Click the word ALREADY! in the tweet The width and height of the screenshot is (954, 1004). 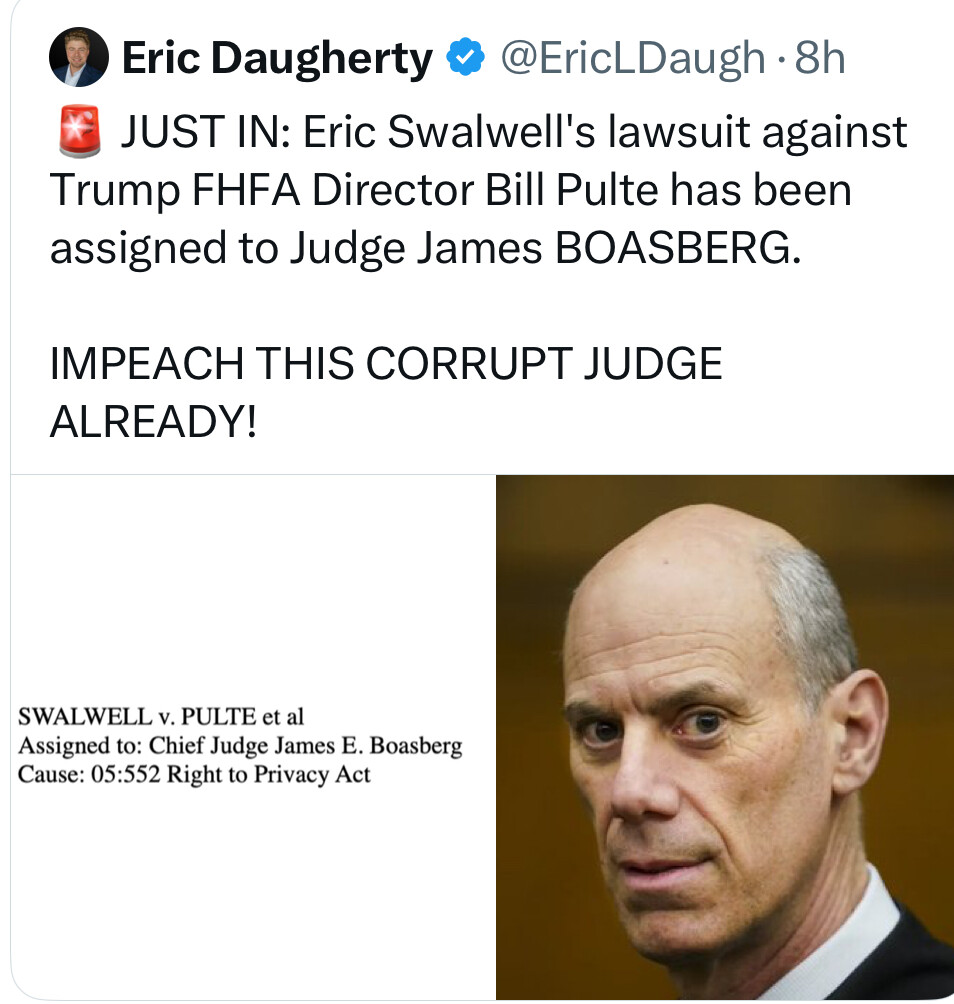coord(154,422)
